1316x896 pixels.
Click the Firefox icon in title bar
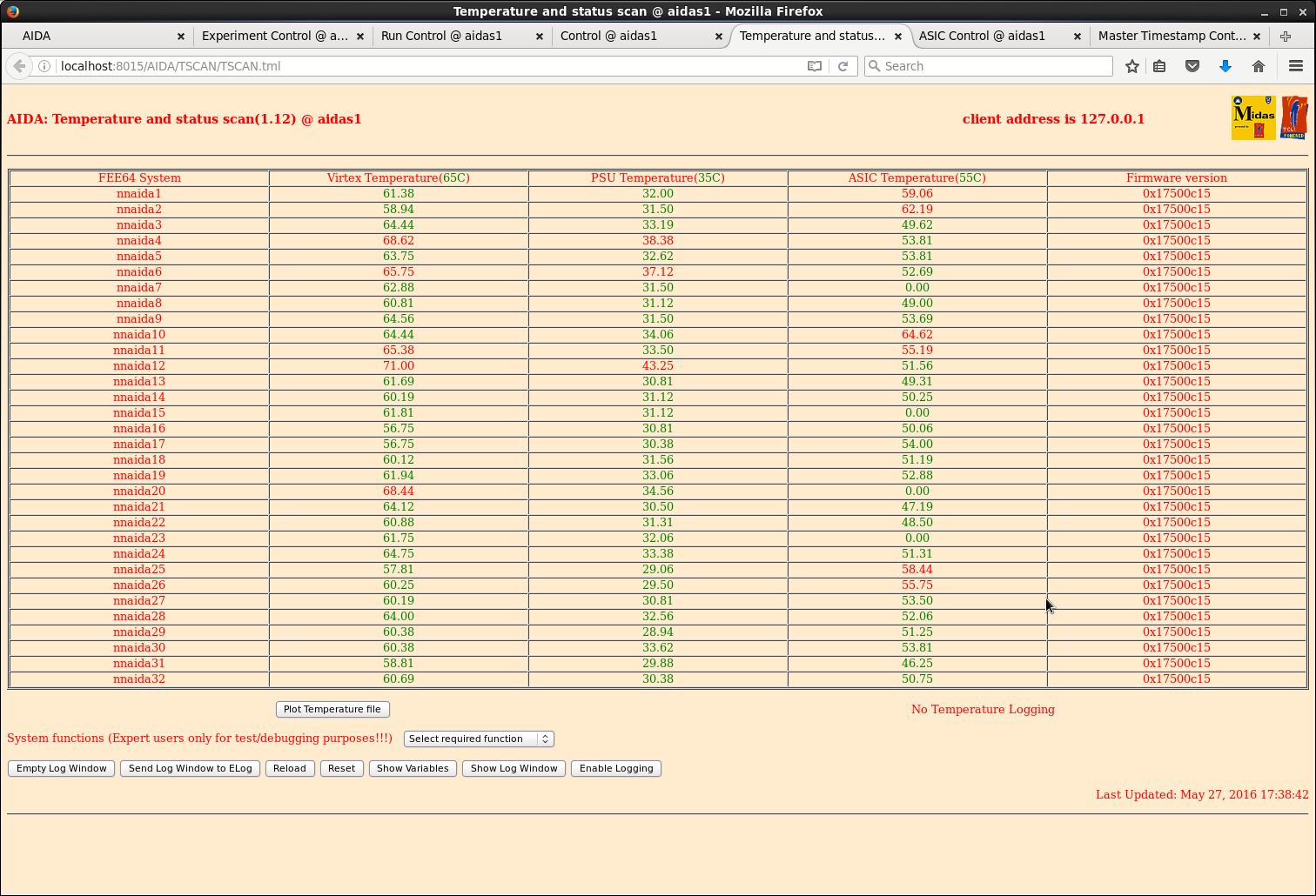pos(12,11)
